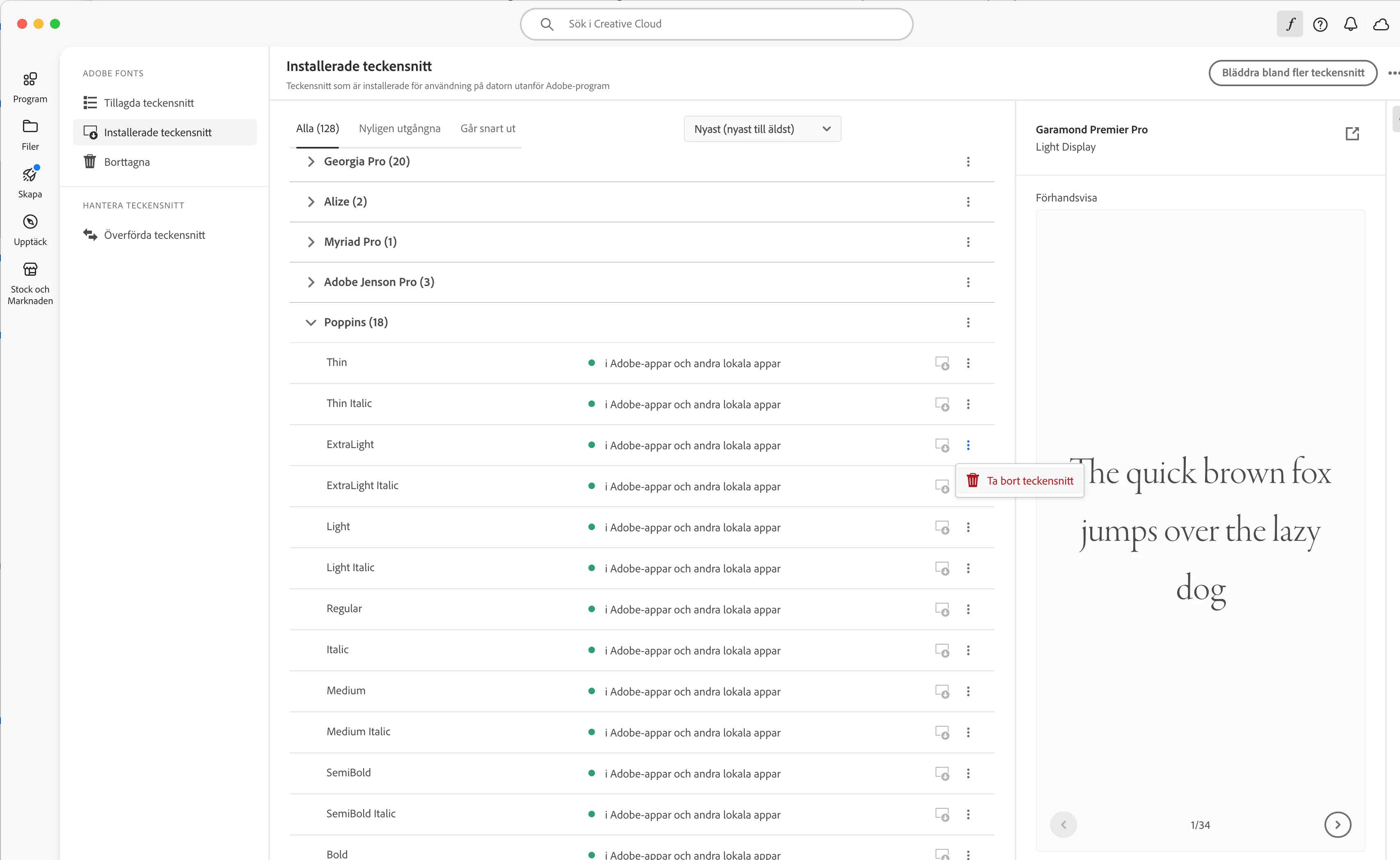
Task: Switch to Nyligen utgångna tab
Action: coord(399,128)
